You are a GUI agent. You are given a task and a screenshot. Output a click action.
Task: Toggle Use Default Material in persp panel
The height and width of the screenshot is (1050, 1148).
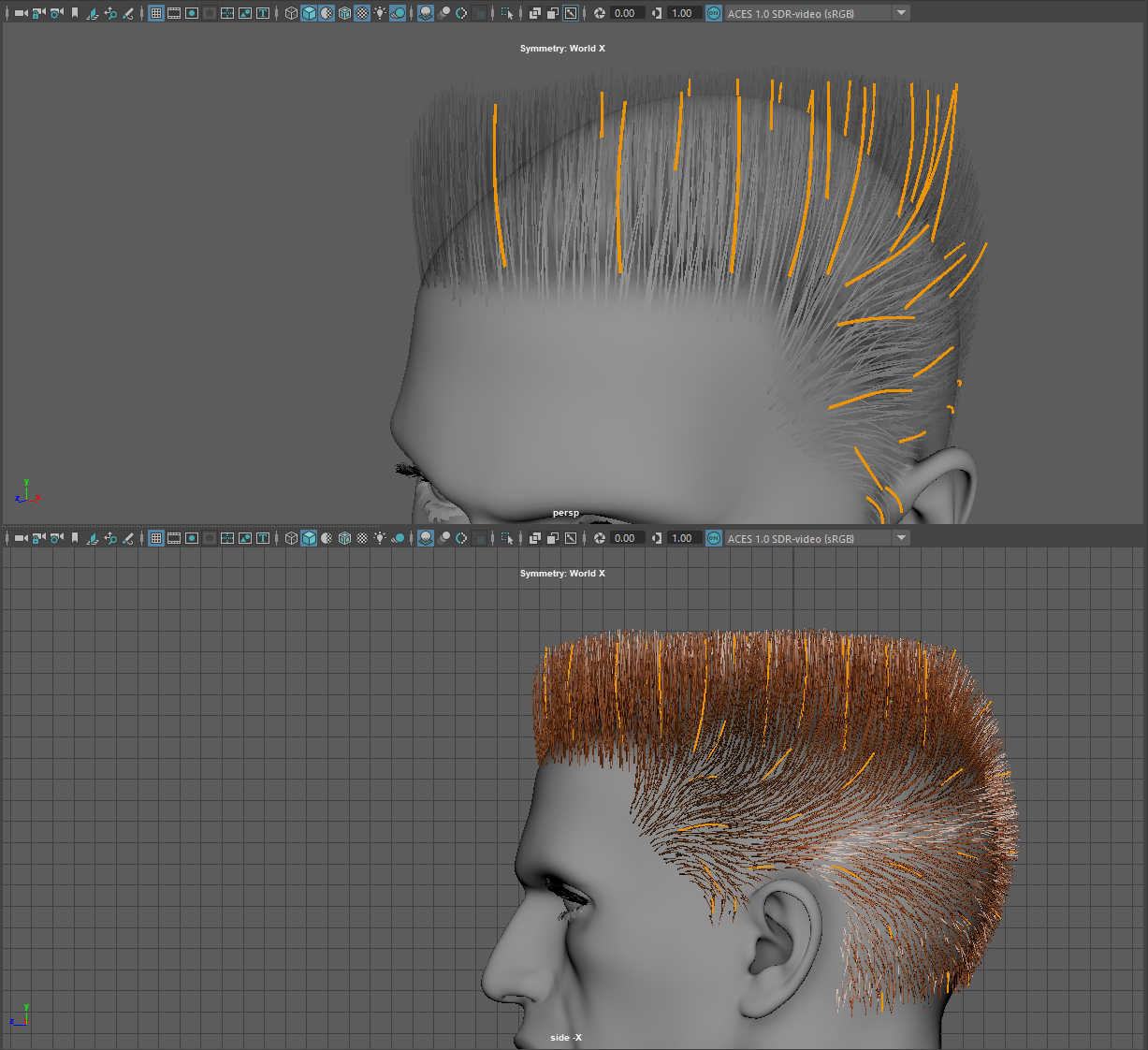[x=327, y=13]
